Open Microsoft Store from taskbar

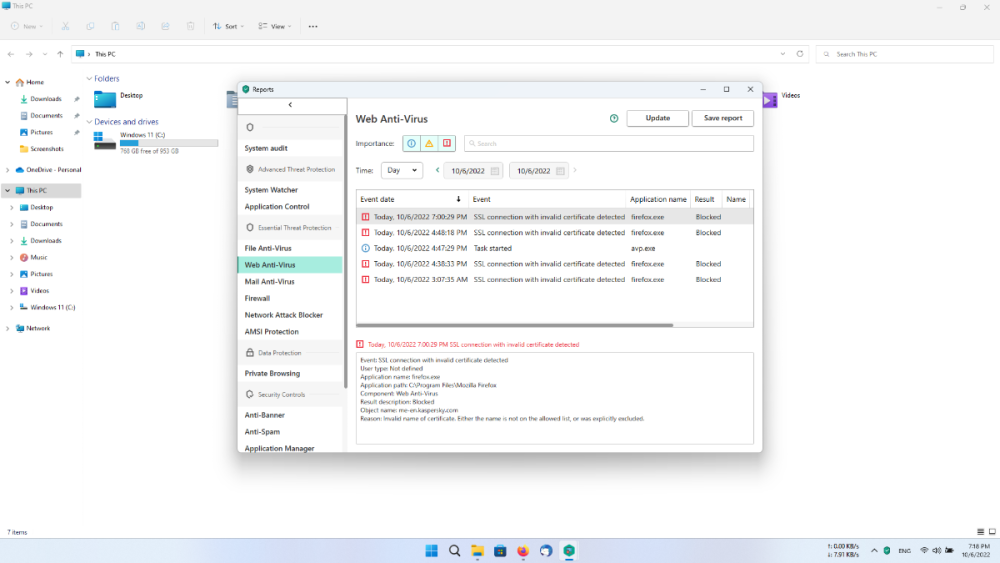(500, 551)
